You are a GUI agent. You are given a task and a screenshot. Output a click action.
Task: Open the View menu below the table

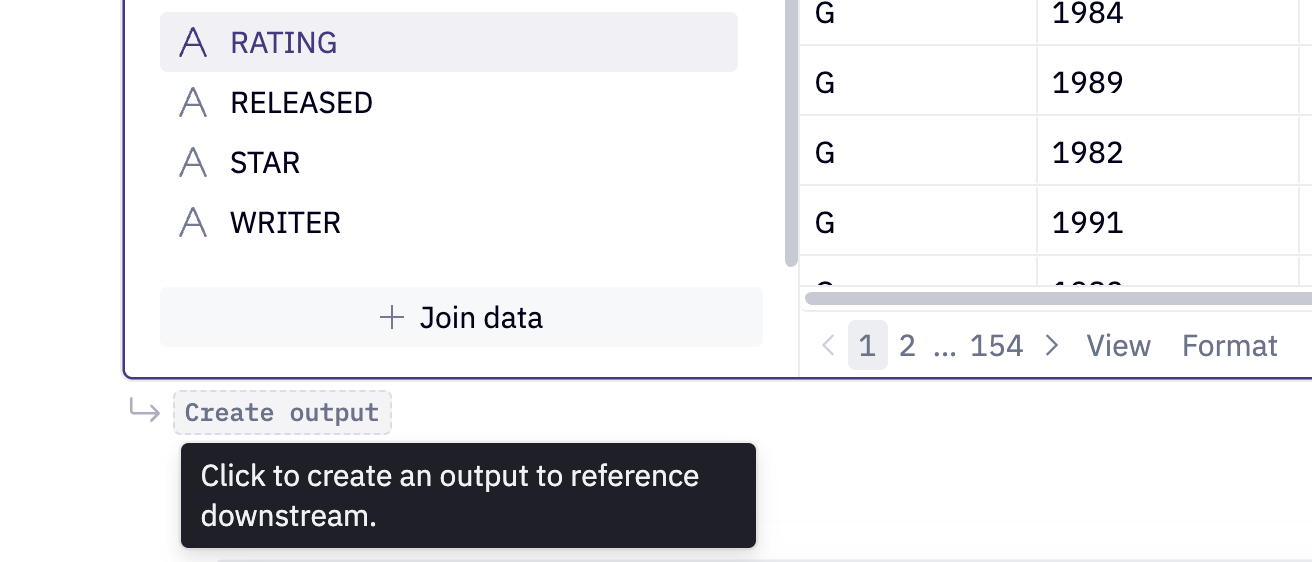coord(1118,346)
